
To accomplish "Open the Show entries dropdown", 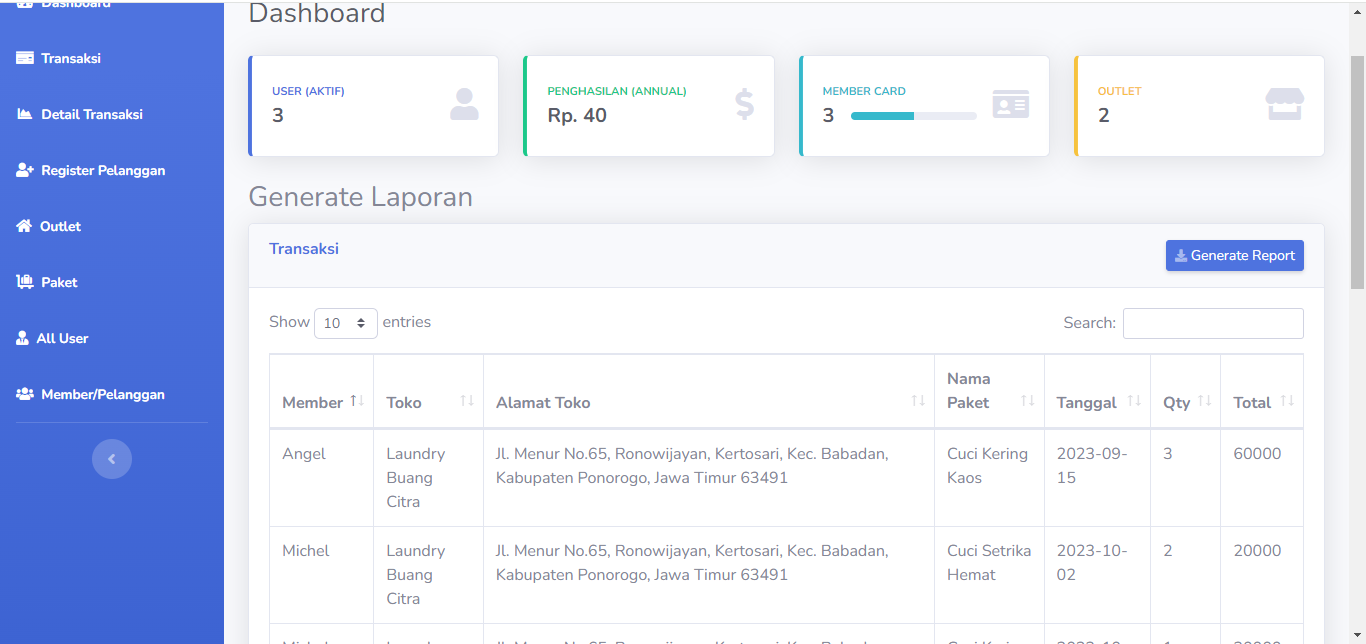I will (x=345, y=323).
